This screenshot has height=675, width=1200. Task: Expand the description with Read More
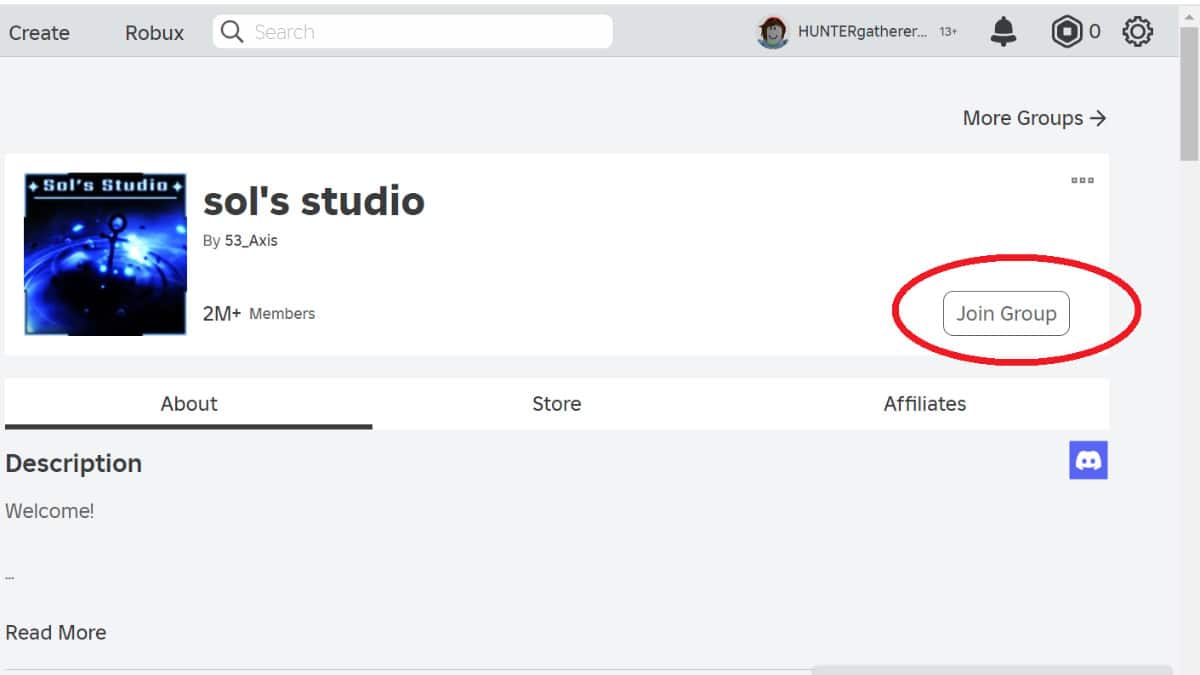click(56, 632)
